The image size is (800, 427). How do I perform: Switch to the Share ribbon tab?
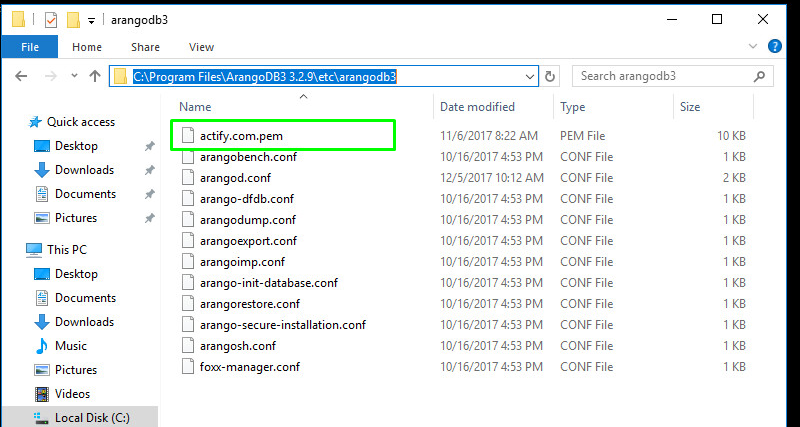pyautogui.click(x=145, y=47)
